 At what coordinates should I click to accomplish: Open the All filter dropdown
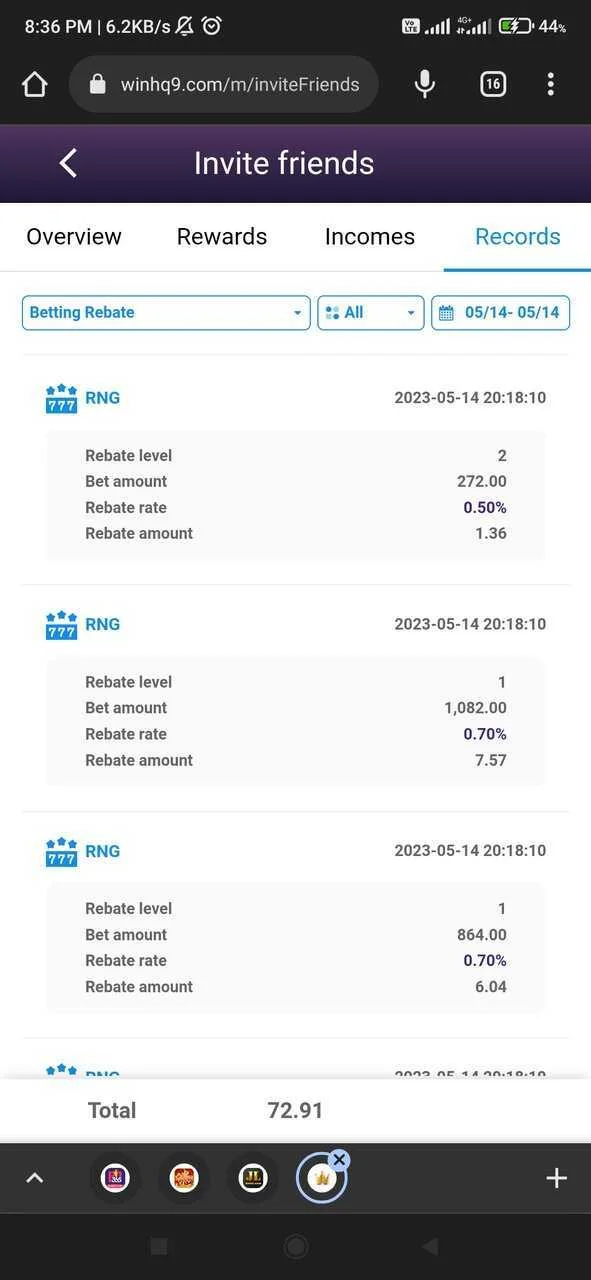pyautogui.click(x=371, y=313)
